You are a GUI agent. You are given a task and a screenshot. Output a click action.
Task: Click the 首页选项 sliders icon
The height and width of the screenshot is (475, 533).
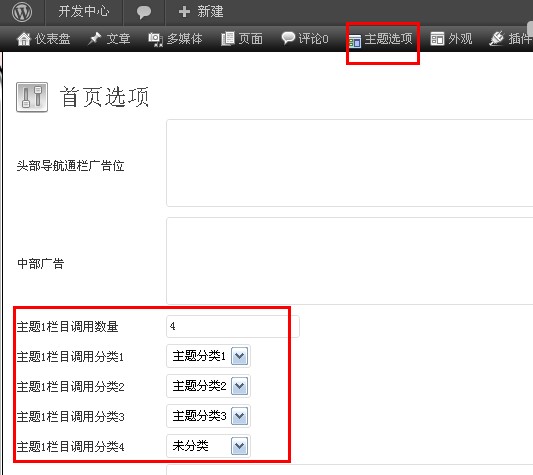point(32,97)
